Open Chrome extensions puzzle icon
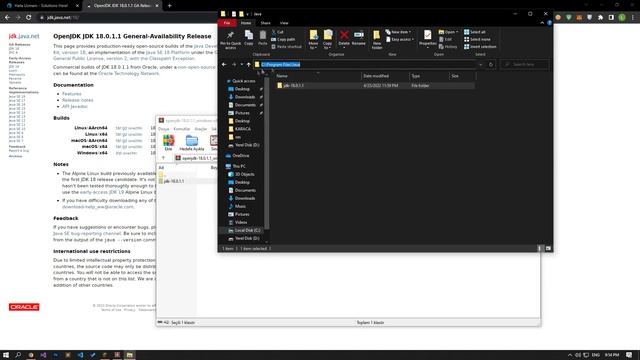The width and height of the screenshot is (640, 360). [x=600, y=17]
